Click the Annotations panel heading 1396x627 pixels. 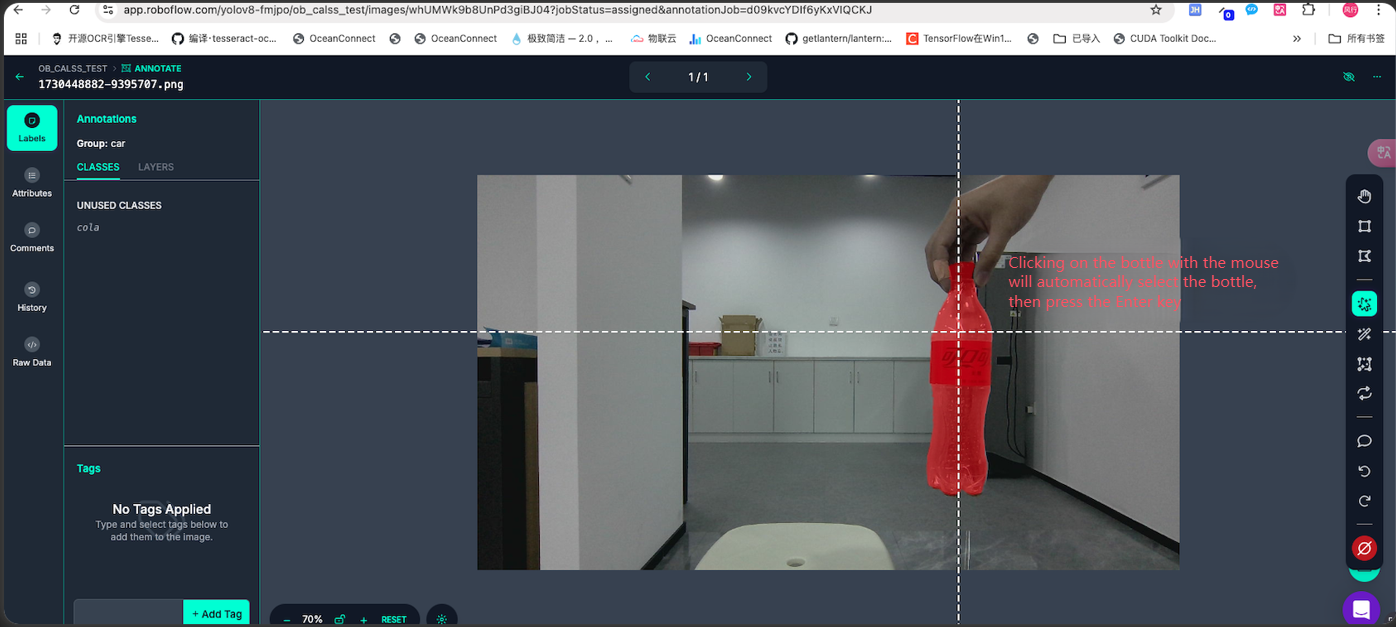click(107, 119)
